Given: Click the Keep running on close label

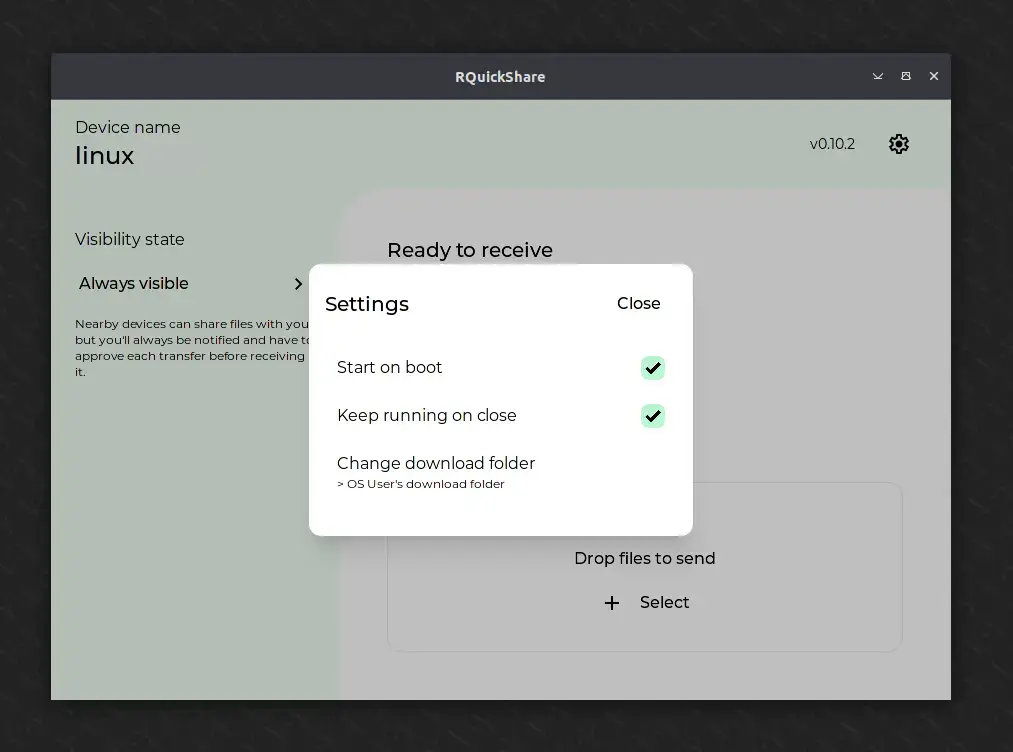Looking at the screenshot, I should point(427,415).
